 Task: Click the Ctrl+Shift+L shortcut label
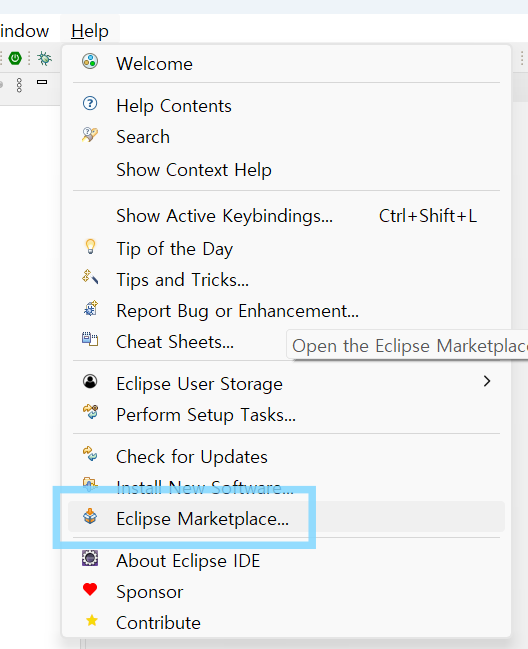(428, 216)
